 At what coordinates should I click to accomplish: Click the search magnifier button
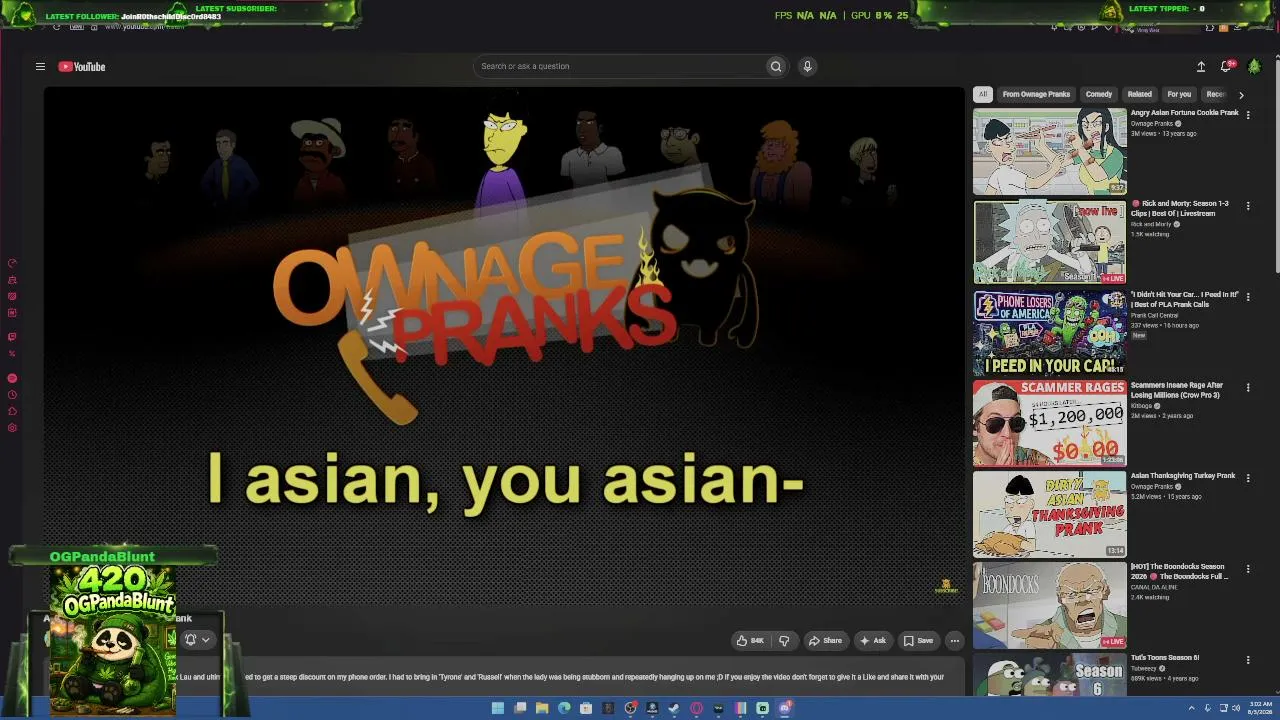tap(775, 66)
